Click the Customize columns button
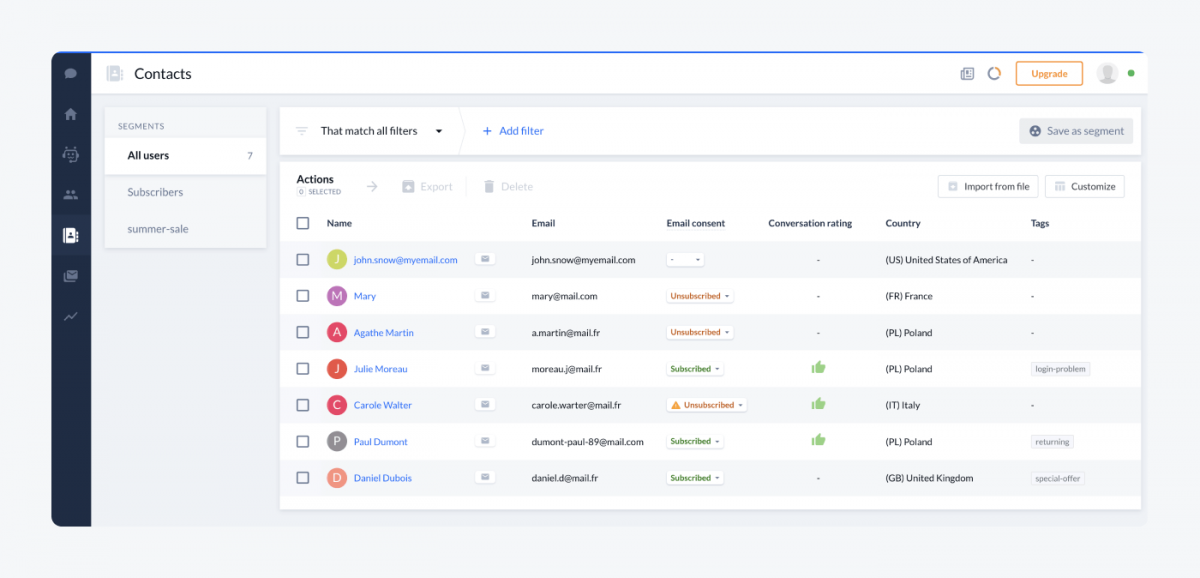The height and width of the screenshot is (578, 1200). [x=1085, y=186]
